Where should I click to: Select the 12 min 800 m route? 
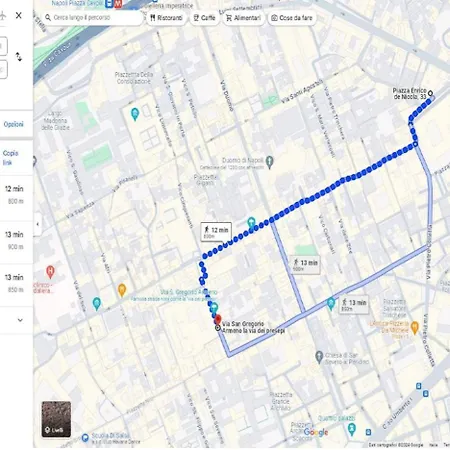click(x=16, y=195)
